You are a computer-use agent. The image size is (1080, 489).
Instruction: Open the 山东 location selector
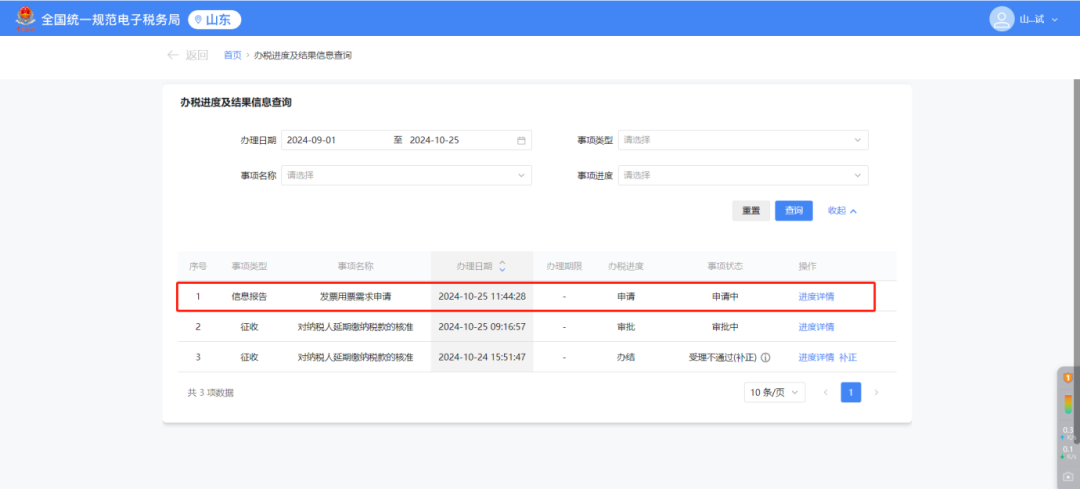[215, 20]
